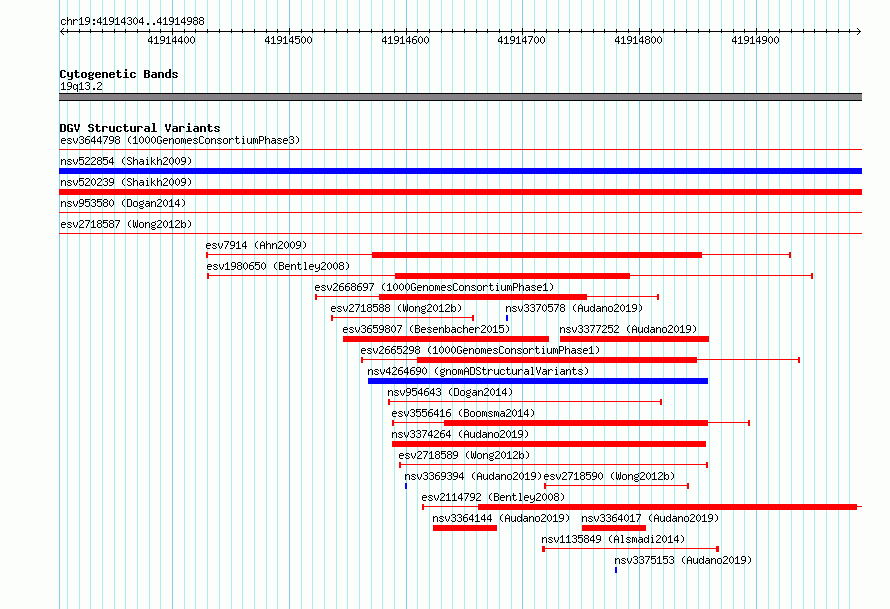Viewport: 890px width, 609px height.
Task: Click the small blue nsv3375153 marker
Action: [616, 570]
